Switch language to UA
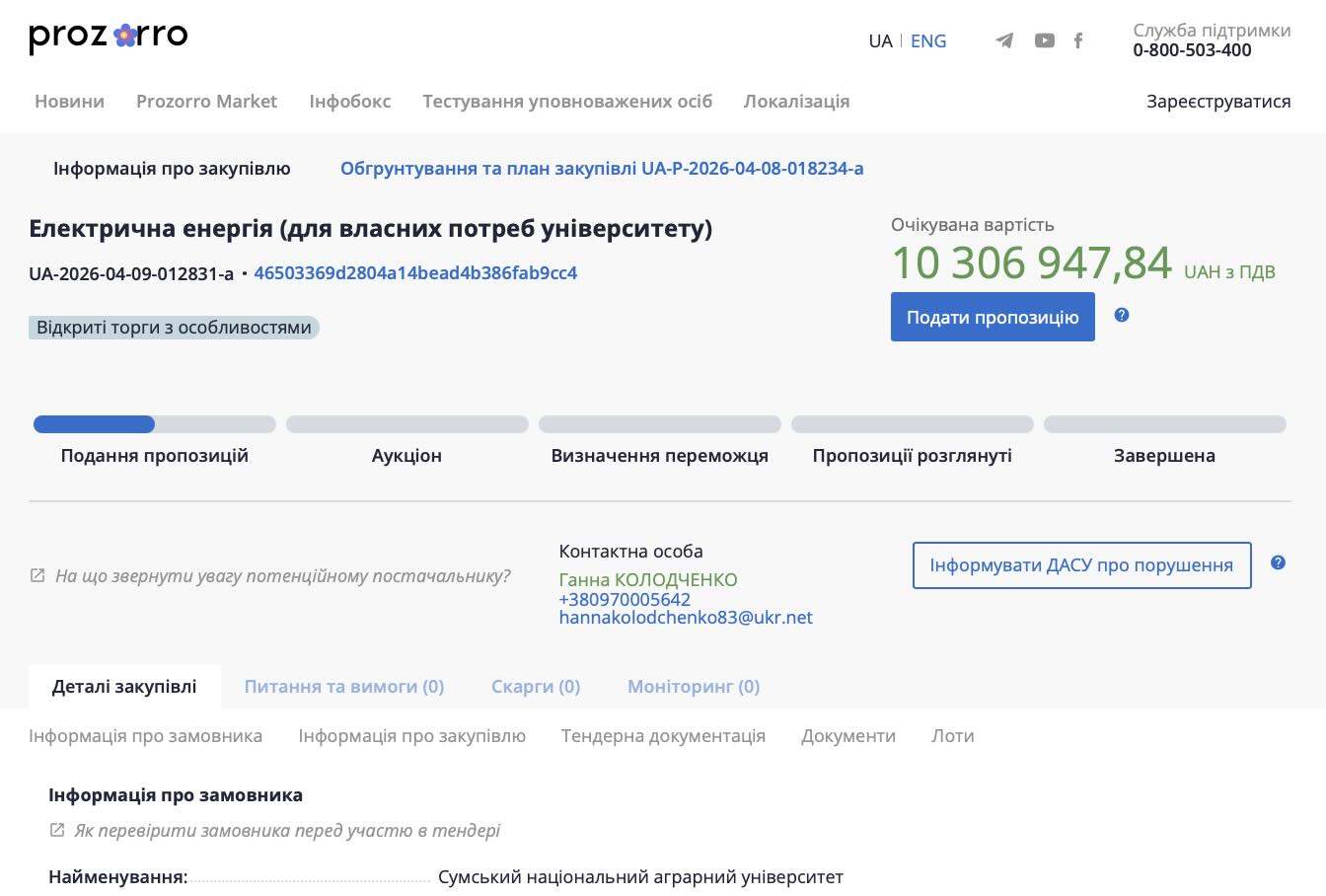The height and width of the screenshot is (896, 1326). 880,41
